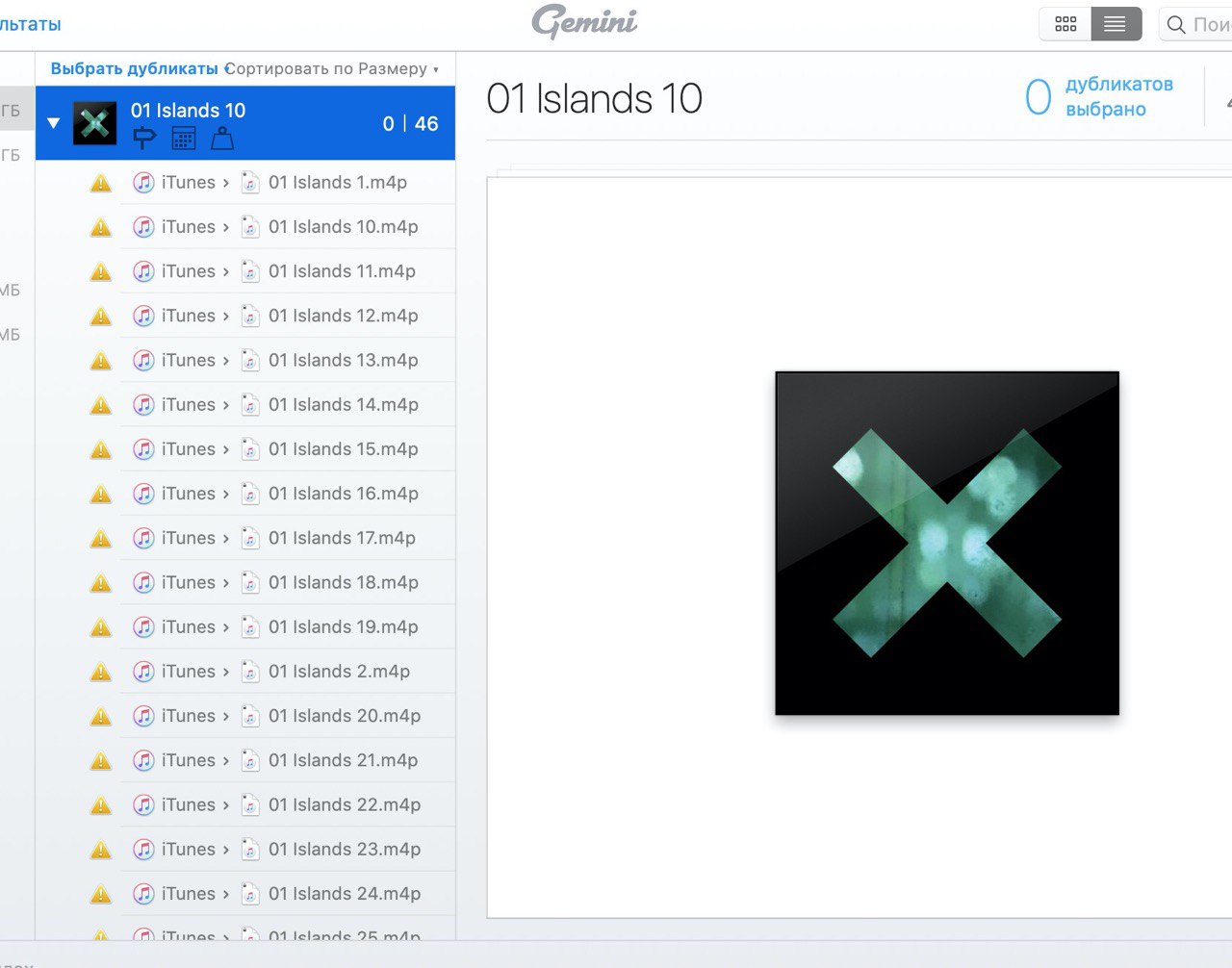Click signpost location icon in group header
Screen dimensions: 1232x968
point(144,140)
